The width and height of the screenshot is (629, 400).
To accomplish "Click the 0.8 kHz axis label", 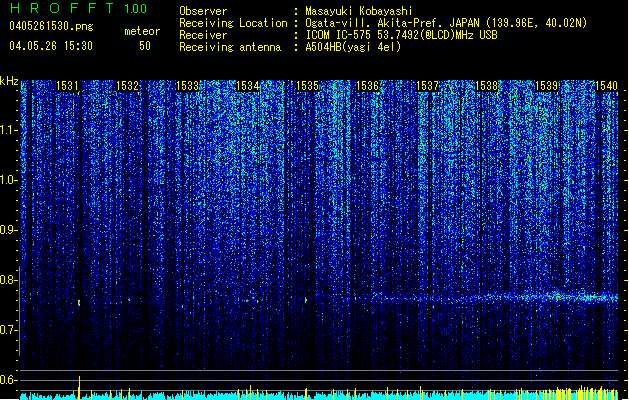I will pos(8,280).
